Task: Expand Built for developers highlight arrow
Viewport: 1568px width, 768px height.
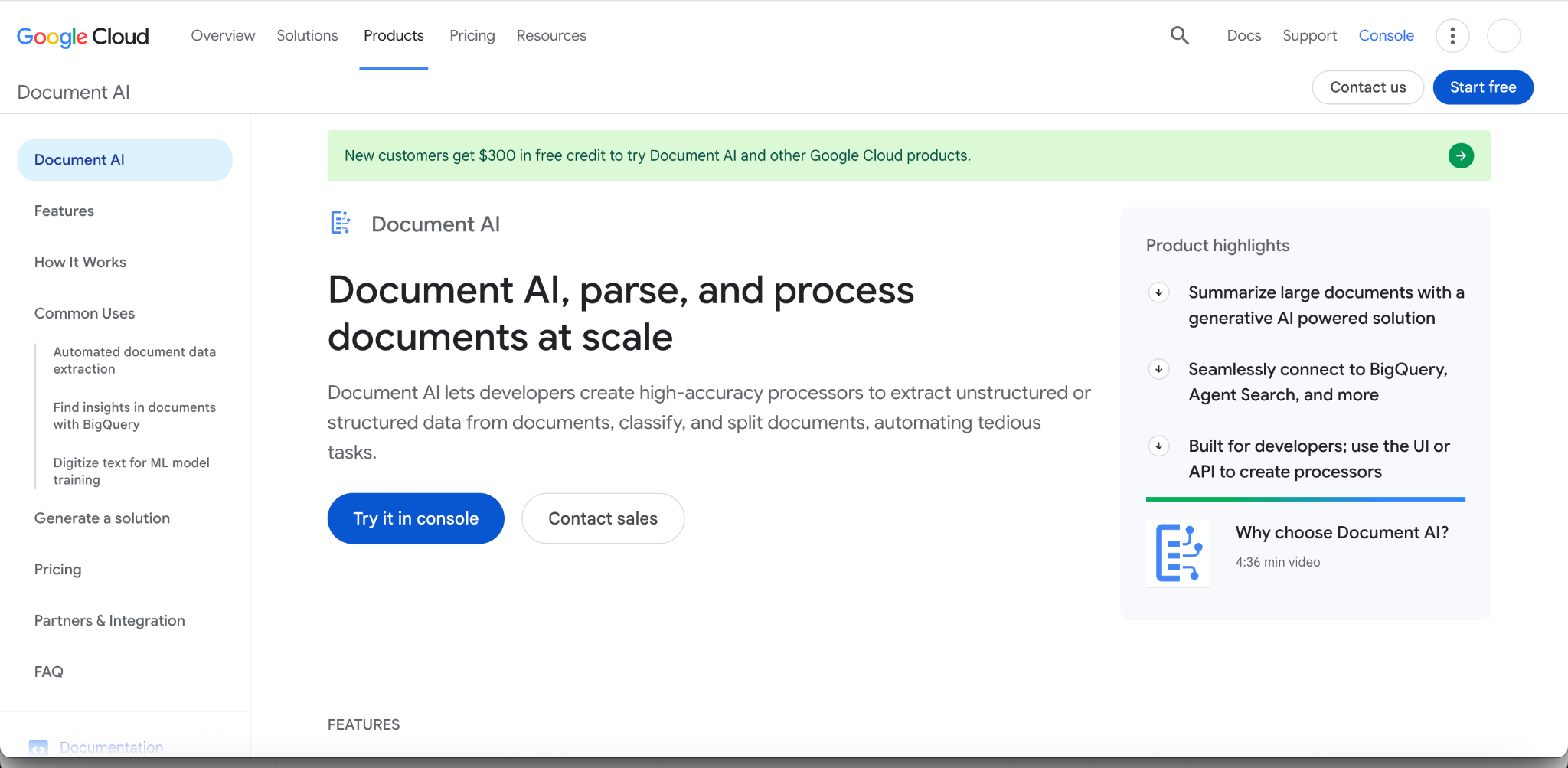Action: 1159,446
